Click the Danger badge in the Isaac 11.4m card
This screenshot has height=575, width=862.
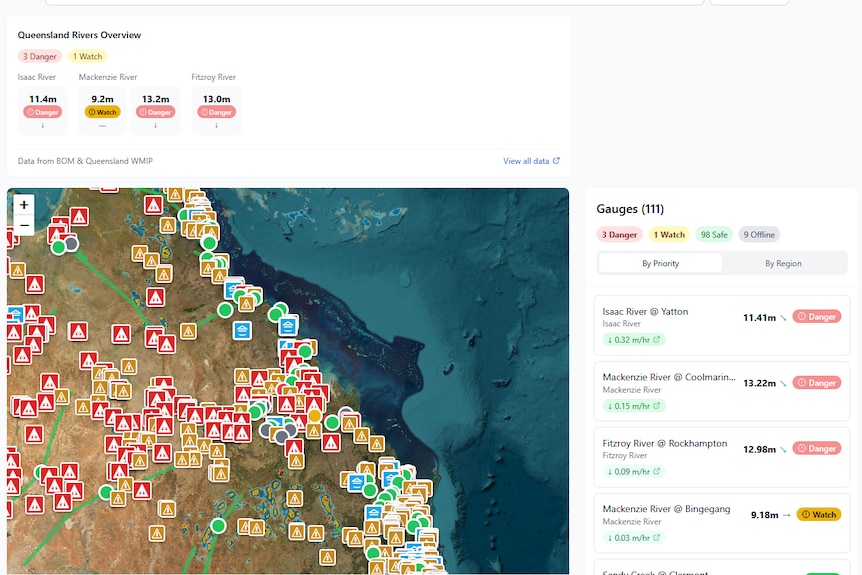click(x=42, y=112)
